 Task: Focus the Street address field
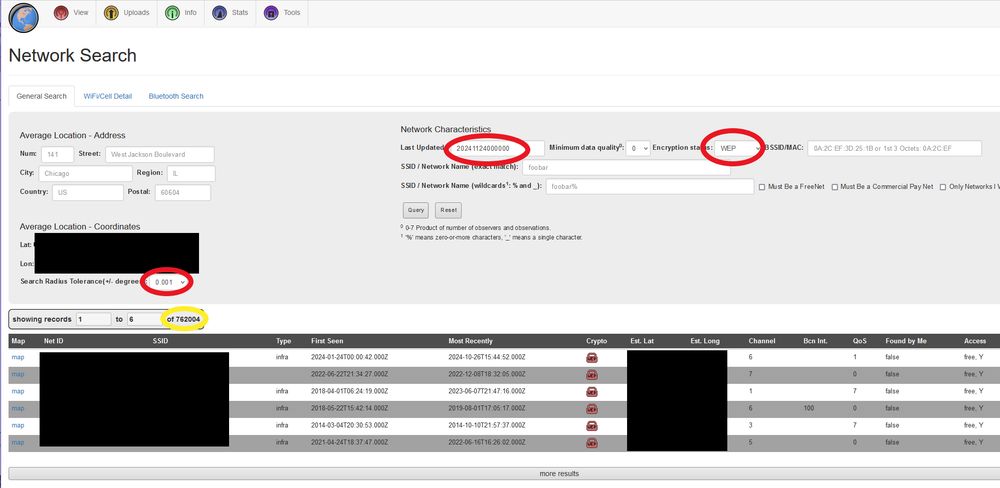159,154
